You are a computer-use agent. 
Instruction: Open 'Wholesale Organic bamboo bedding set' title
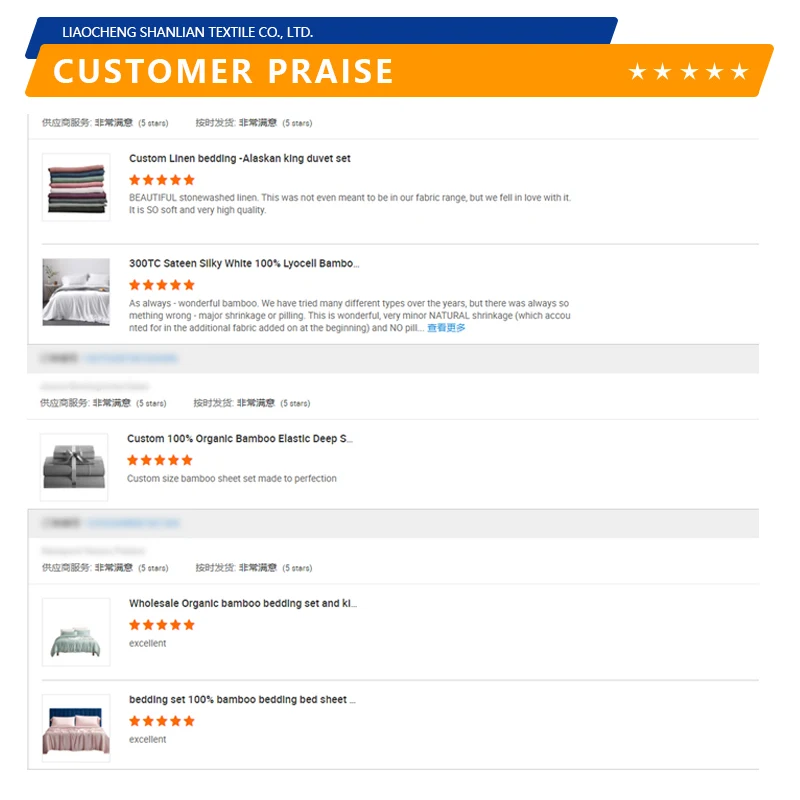[x=243, y=604]
